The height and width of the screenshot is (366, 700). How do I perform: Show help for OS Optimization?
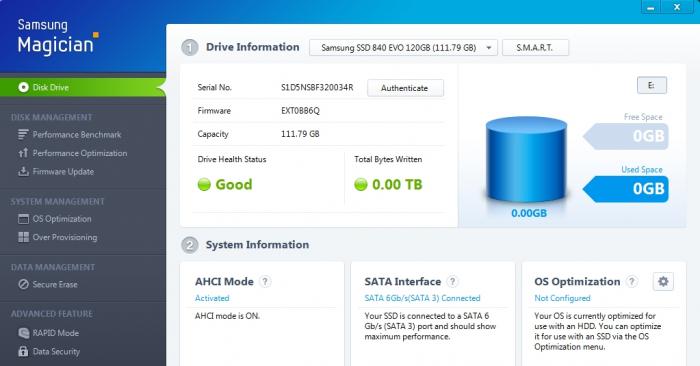pyautogui.click(x=631, y=282)
